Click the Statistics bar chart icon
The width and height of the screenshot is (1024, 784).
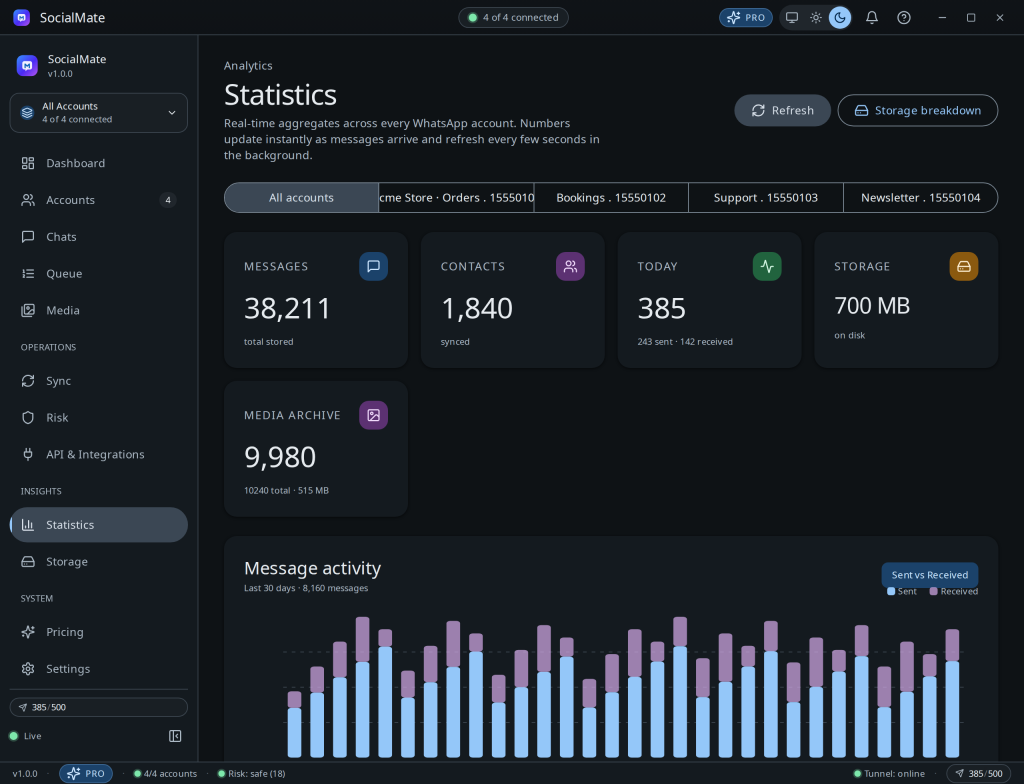click(x=28, y=525)
